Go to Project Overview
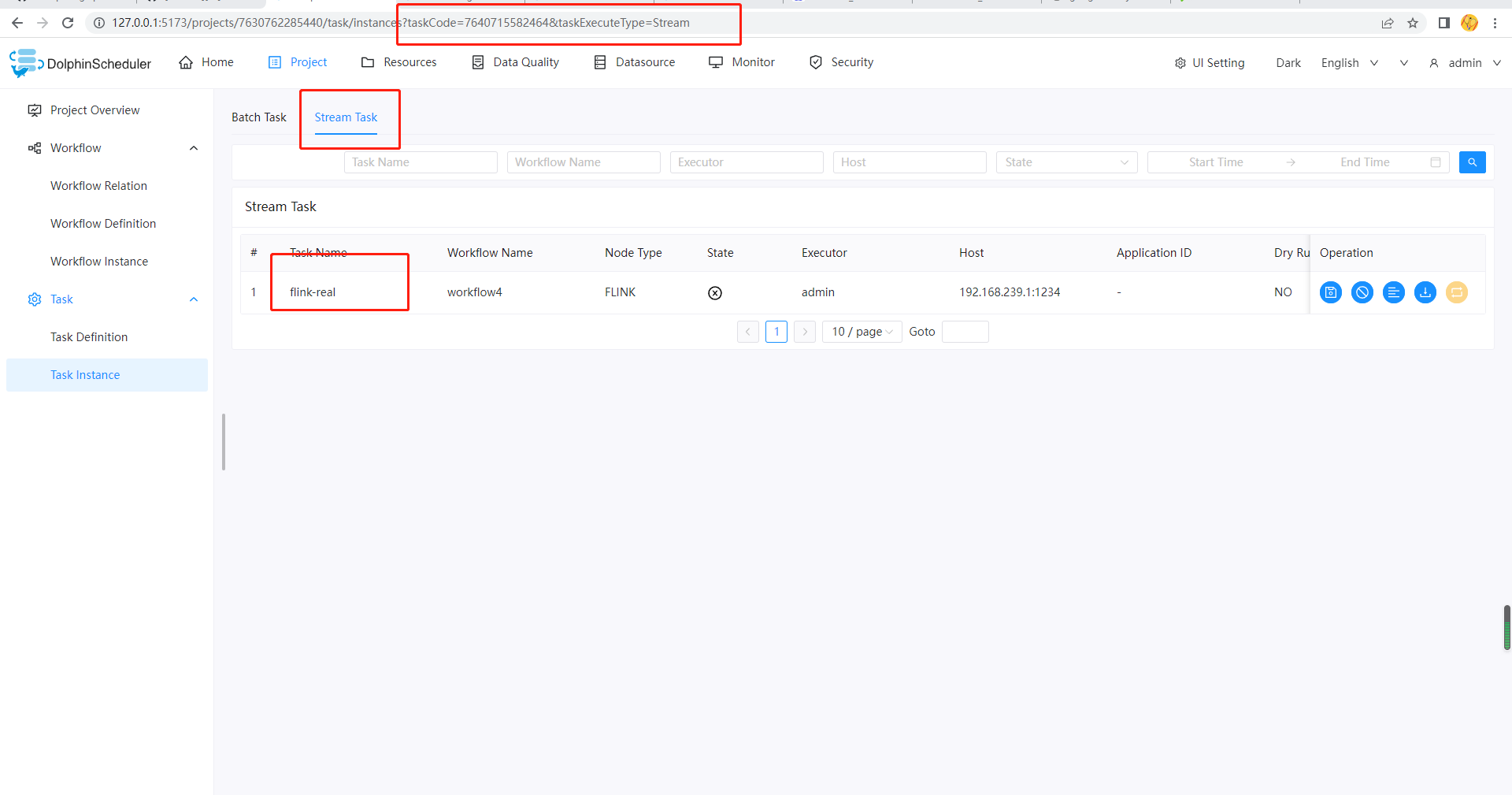This screenshot has width=1512, height=795. [94, 110]
